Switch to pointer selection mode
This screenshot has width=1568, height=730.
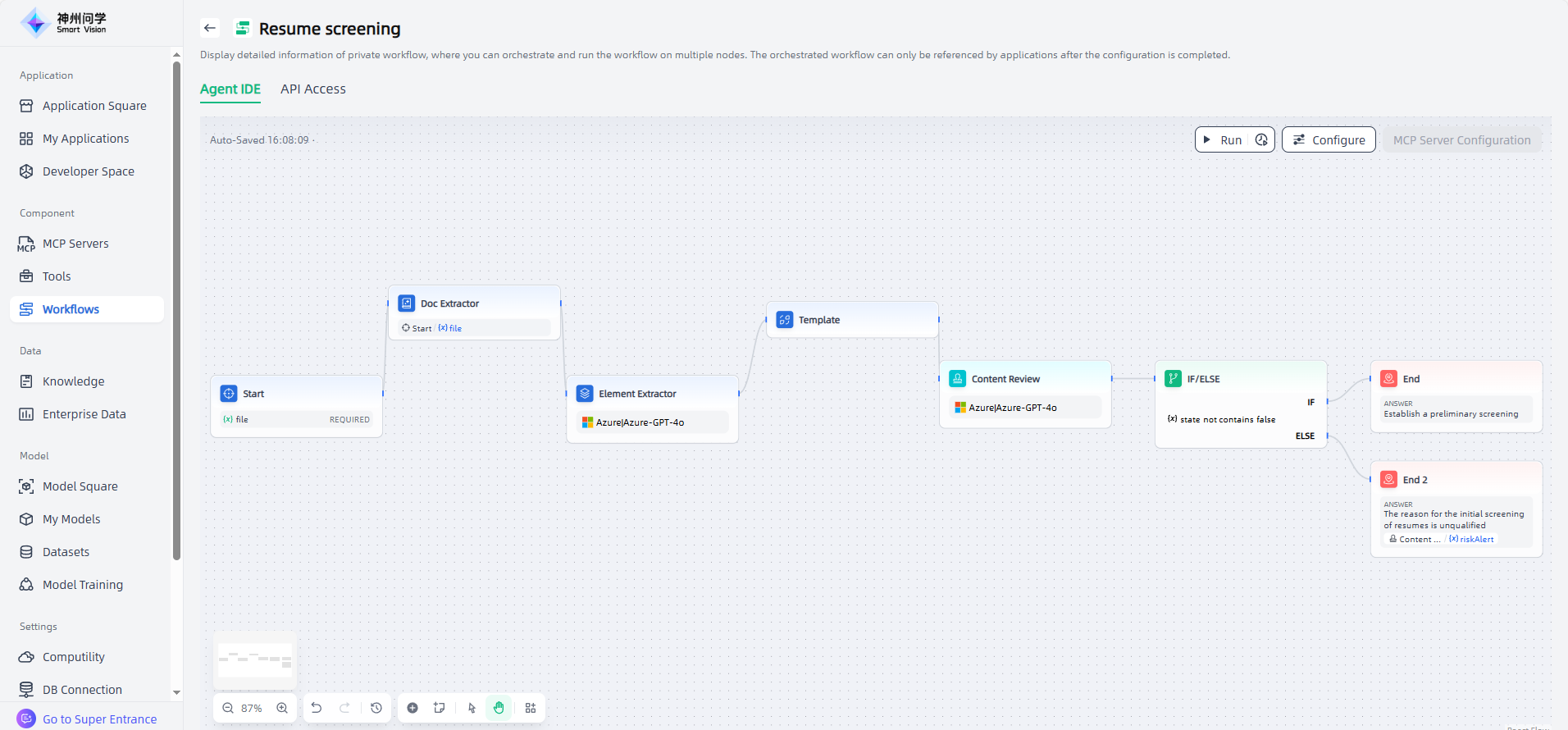[x=472, y=708]
